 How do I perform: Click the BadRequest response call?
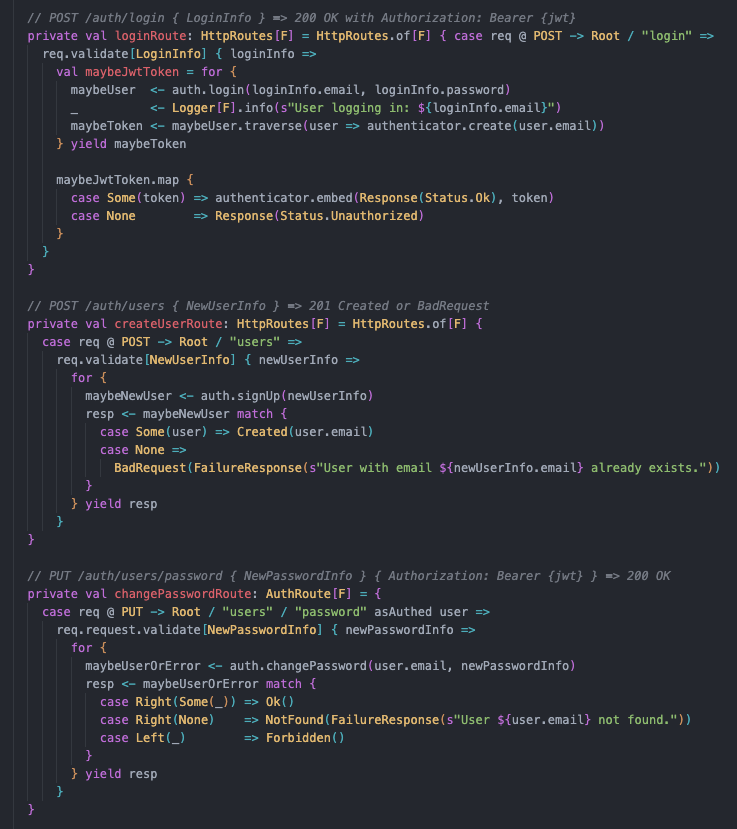pyautogui.click(x=150, y=468)
